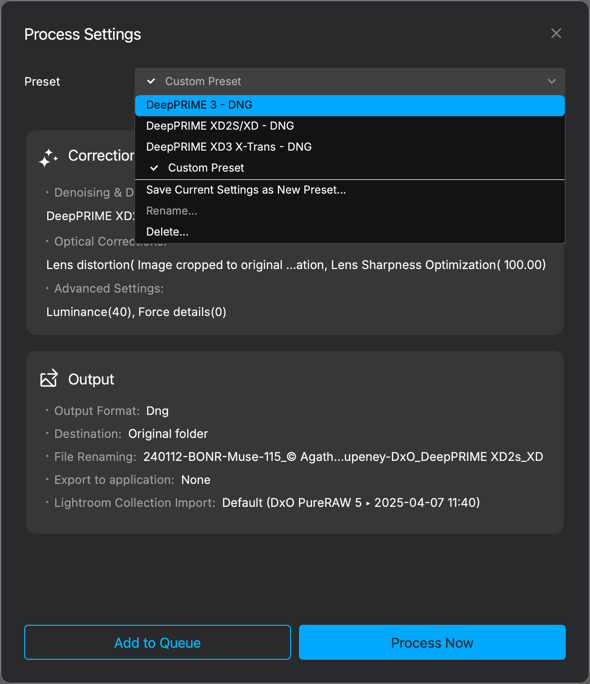Click the Output export icon
The height and width of the screenshot is (684, 590).
click(x=49, y=378)
